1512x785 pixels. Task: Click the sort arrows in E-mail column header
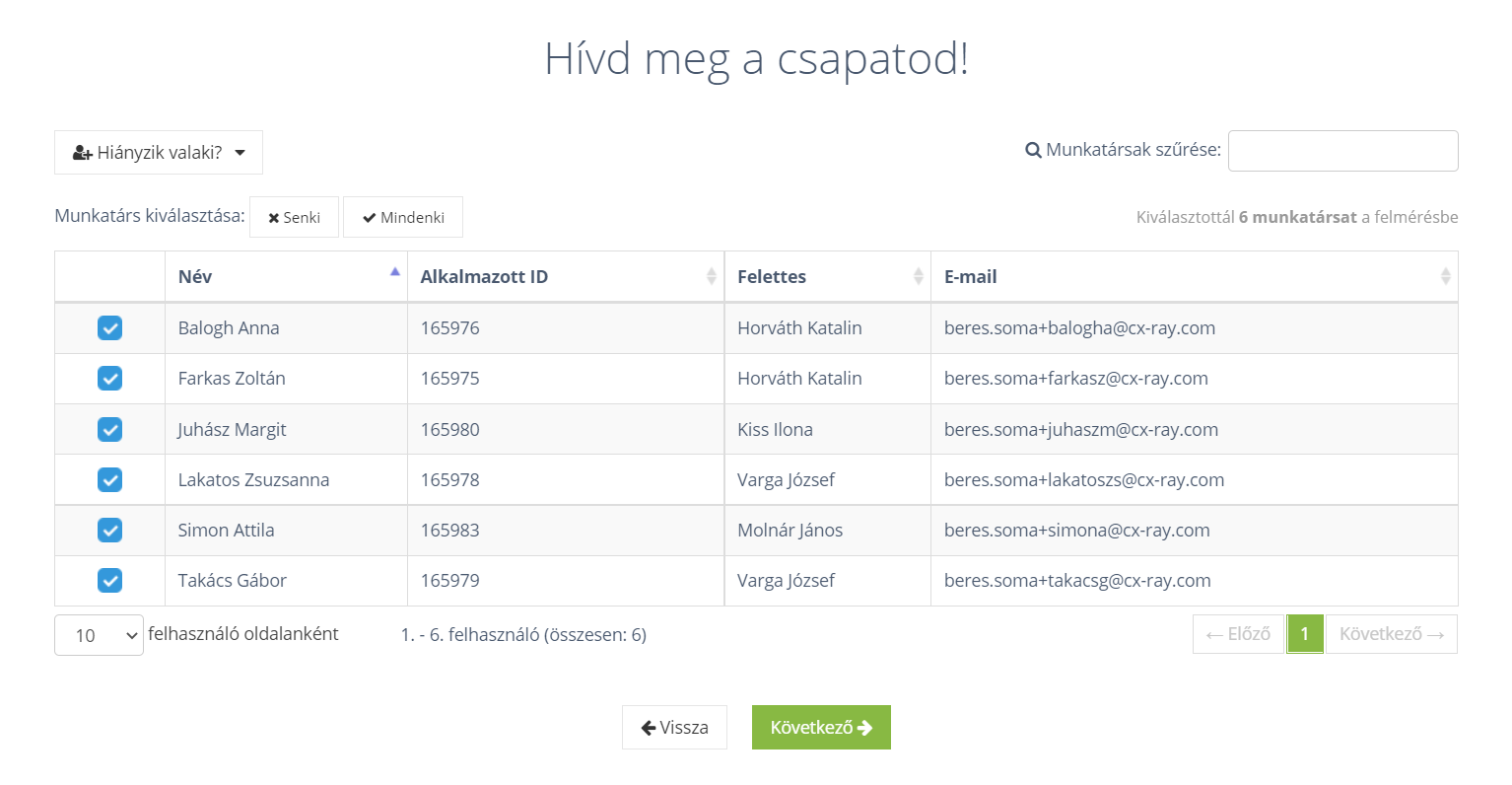click(x=1445, y=276)
